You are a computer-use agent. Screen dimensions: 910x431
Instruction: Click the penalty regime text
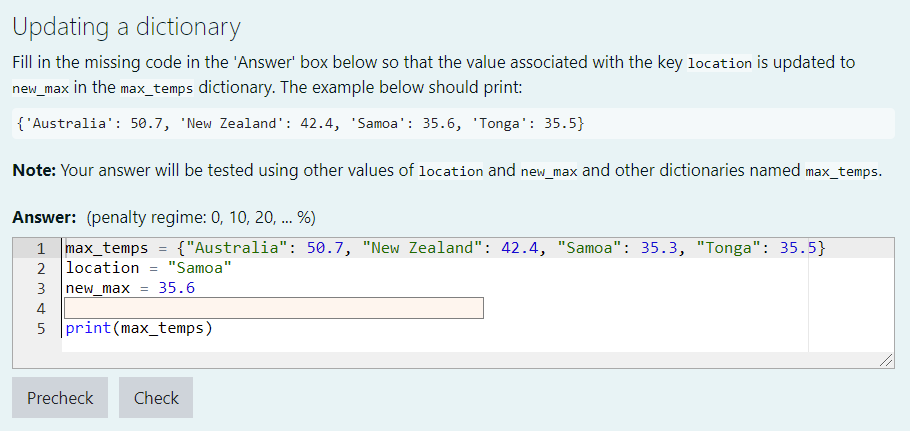[201, 218]
